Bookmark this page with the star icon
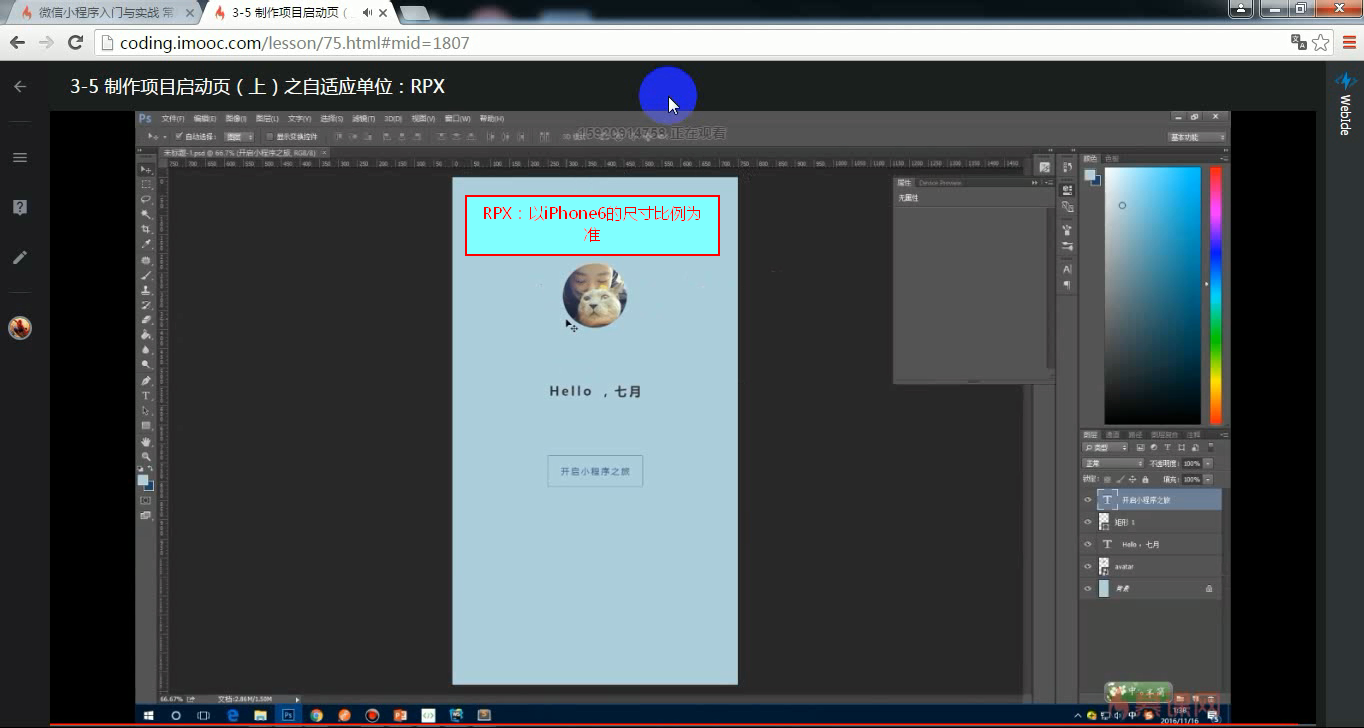This screenshot has width=1364, height=728. (1321, 42)
